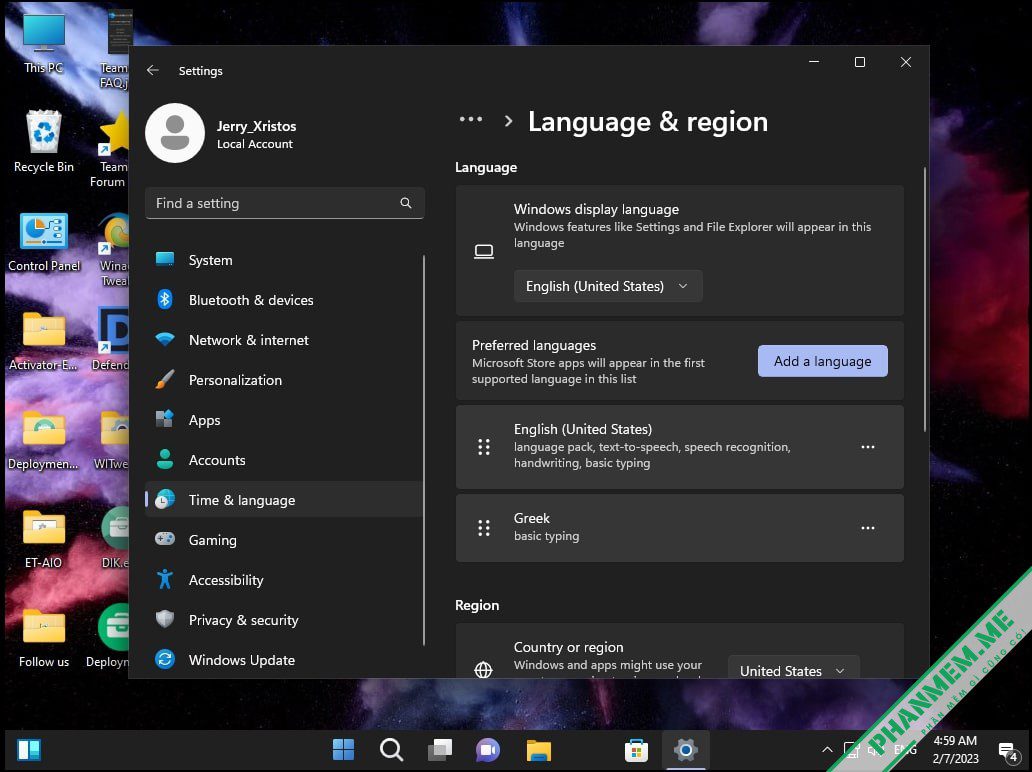Open the Apps settings category
The image size is (1032, 772).
[284, 420]
